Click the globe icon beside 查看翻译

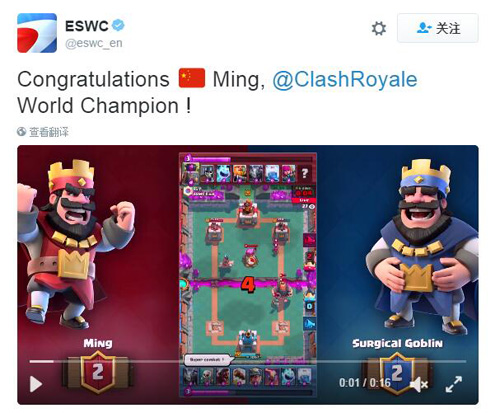(x=22, y=132)
